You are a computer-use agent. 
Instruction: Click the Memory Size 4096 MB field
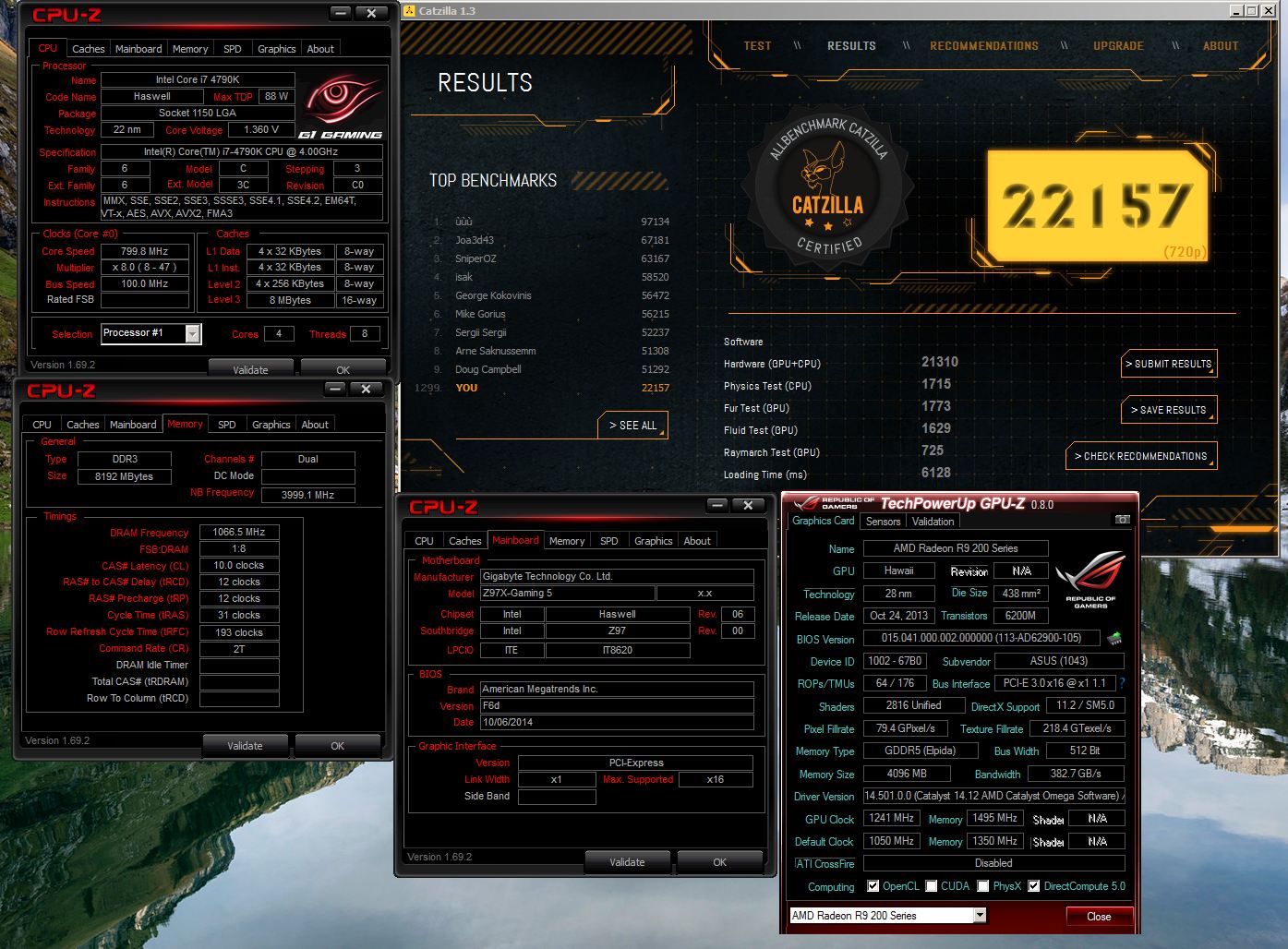click(x=907, y=774)
